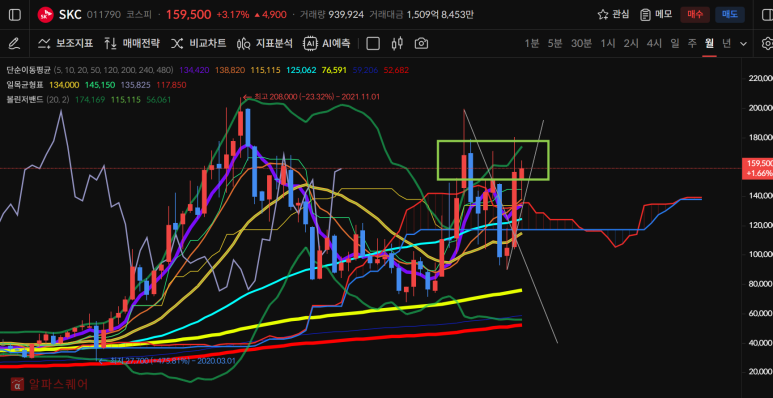
Task: Click moving average value 134,420
Action: (x=194, y=70)
